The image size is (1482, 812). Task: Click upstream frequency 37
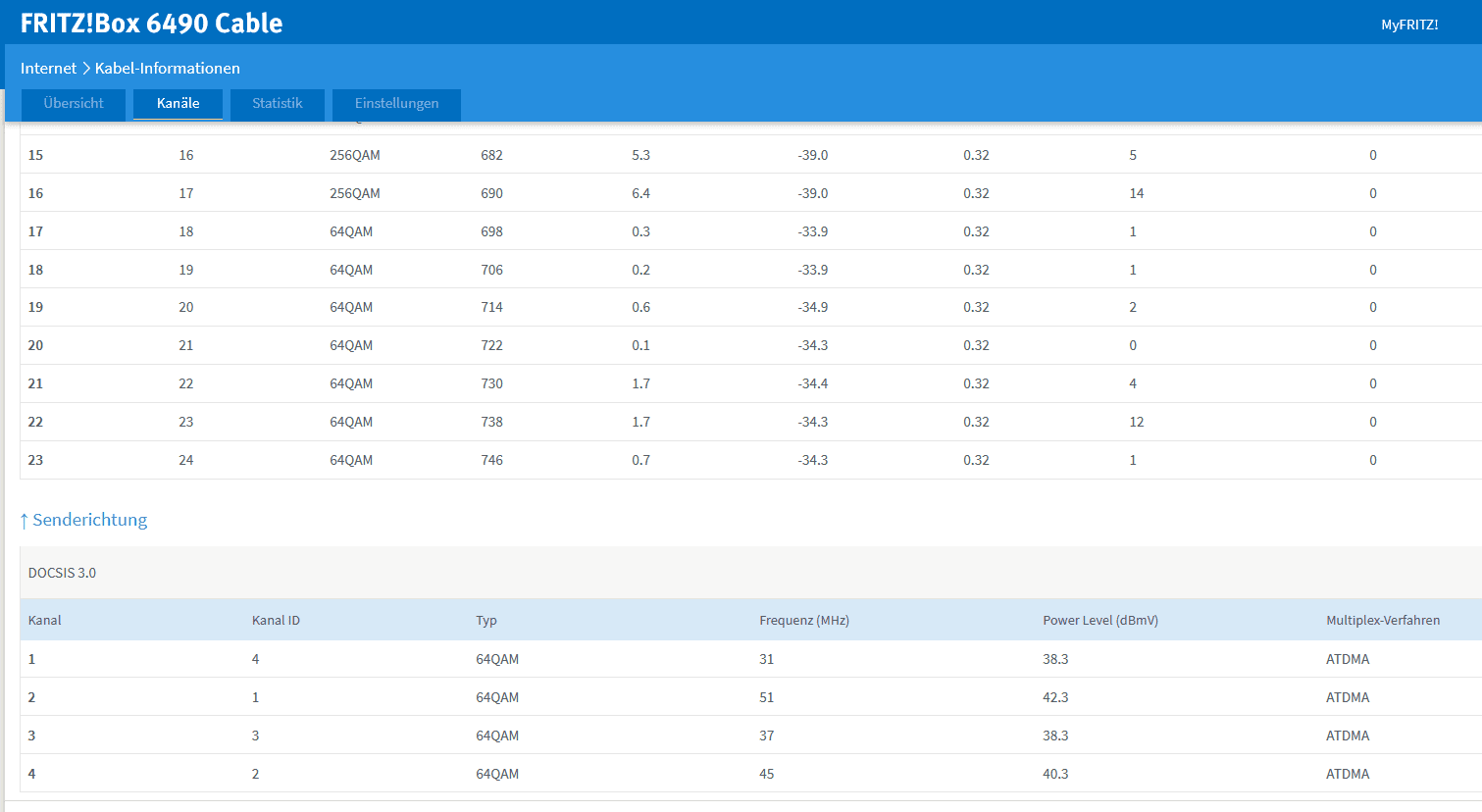(x=766, y=736)
